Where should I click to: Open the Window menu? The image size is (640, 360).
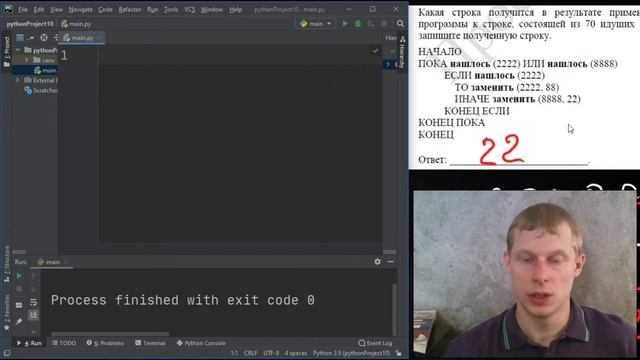click(211, 9)
